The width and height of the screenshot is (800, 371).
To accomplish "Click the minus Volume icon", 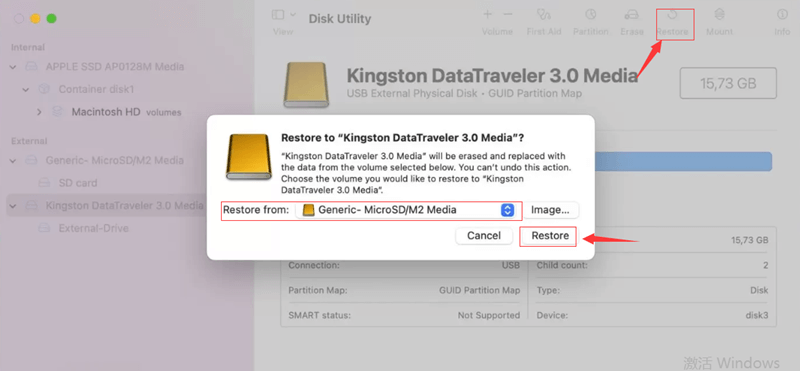I will [x=507, y=14].
